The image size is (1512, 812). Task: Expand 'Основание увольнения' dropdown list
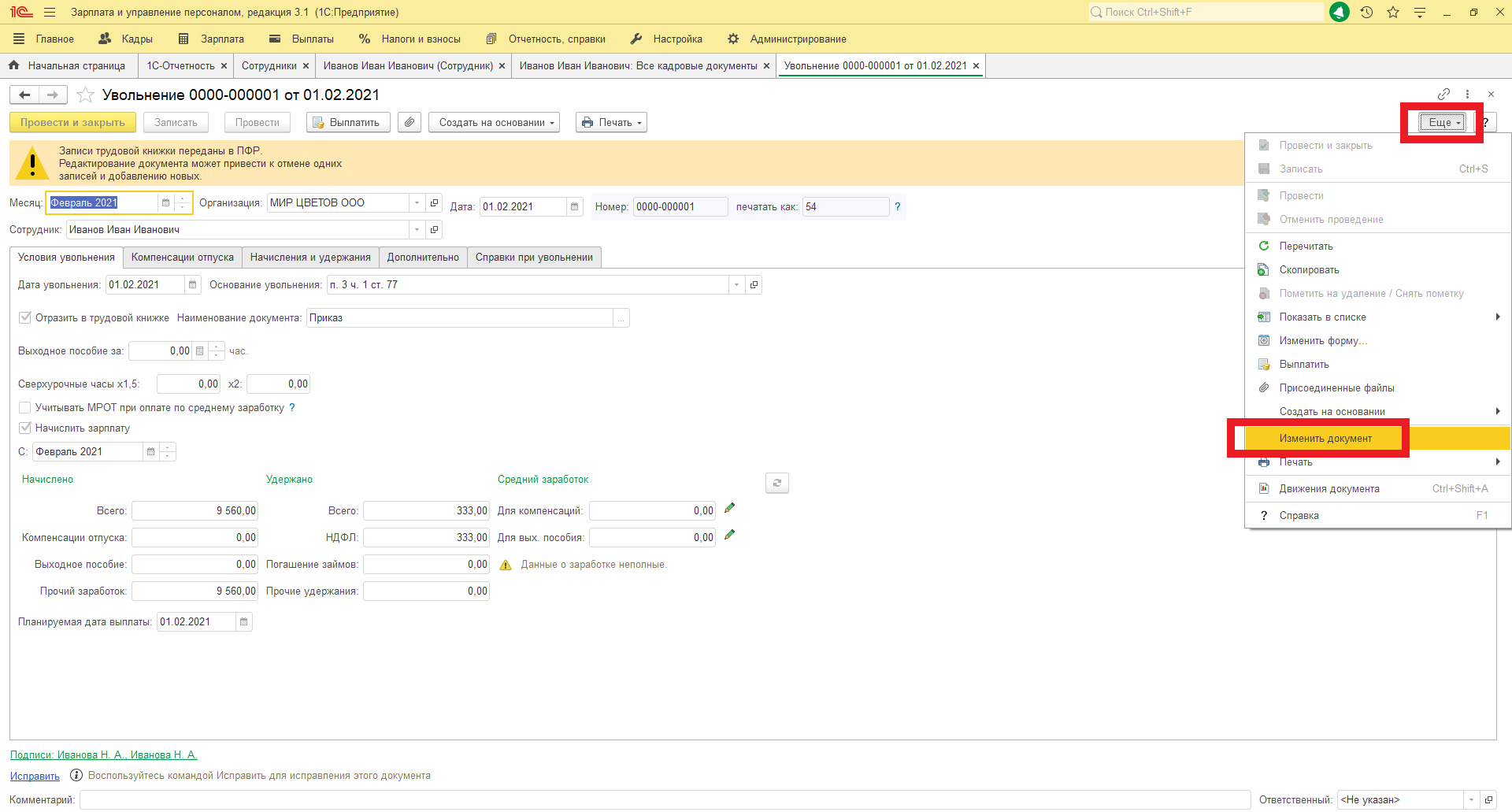(x=736, y=285)
